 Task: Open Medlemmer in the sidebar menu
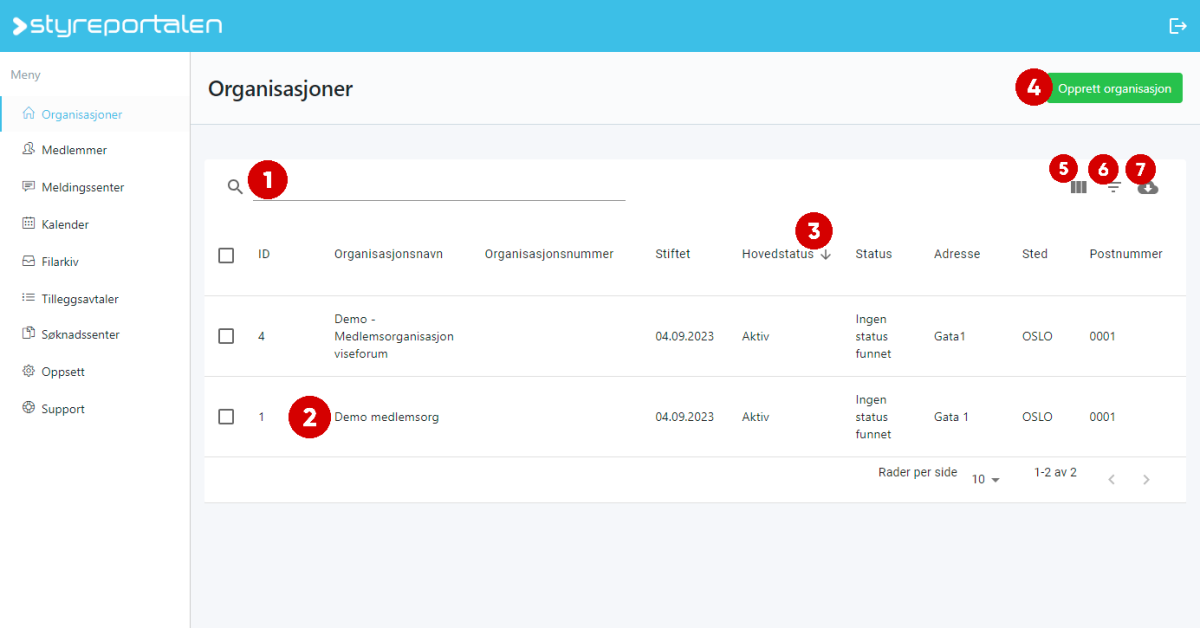(x=74, y=150)
